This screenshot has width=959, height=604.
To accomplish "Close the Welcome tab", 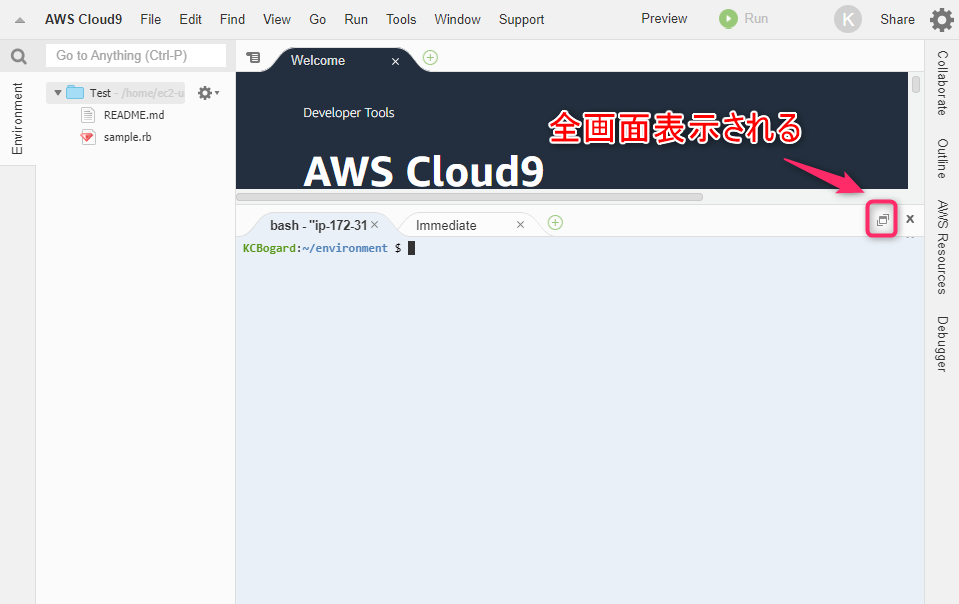I will tap(396, 61).
